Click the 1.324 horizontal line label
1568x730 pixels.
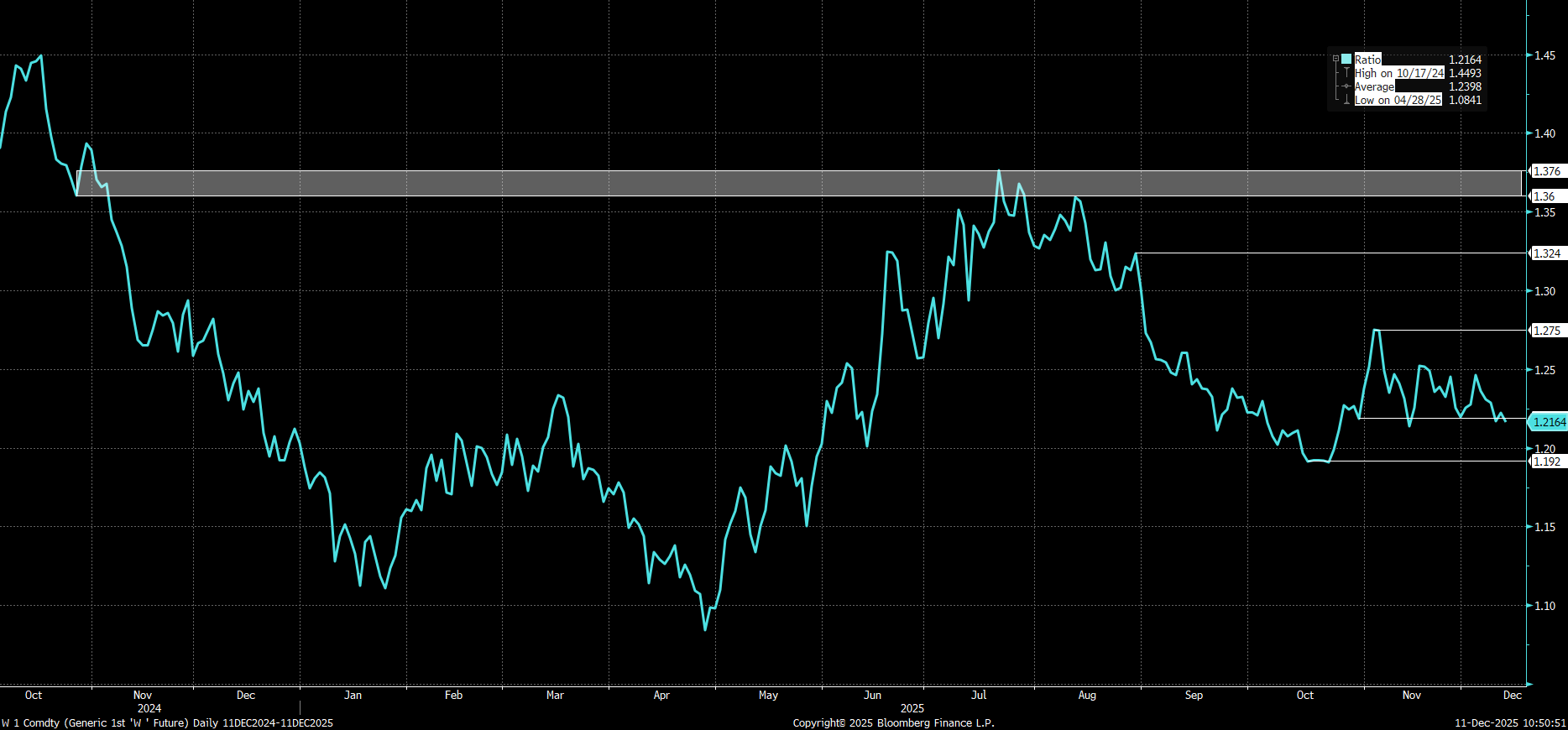click(1547, 253)
